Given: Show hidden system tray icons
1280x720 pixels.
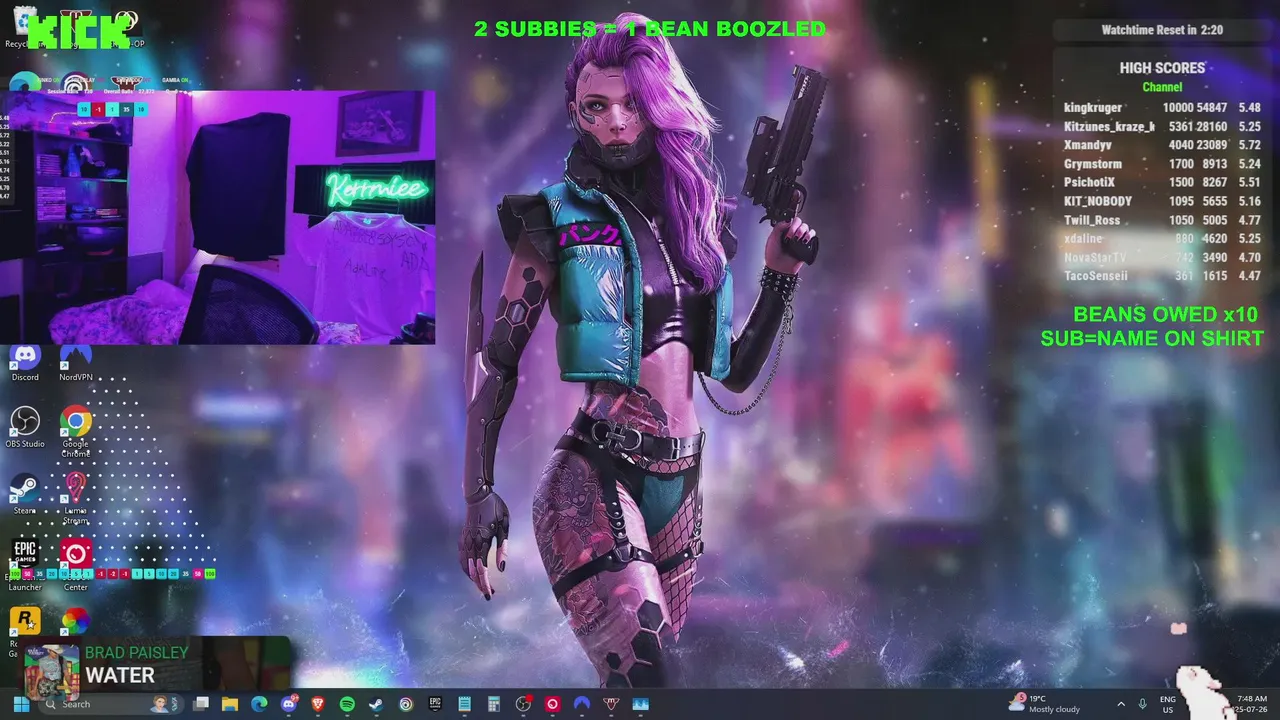Looking at the screenshot, I should 1120,704.
